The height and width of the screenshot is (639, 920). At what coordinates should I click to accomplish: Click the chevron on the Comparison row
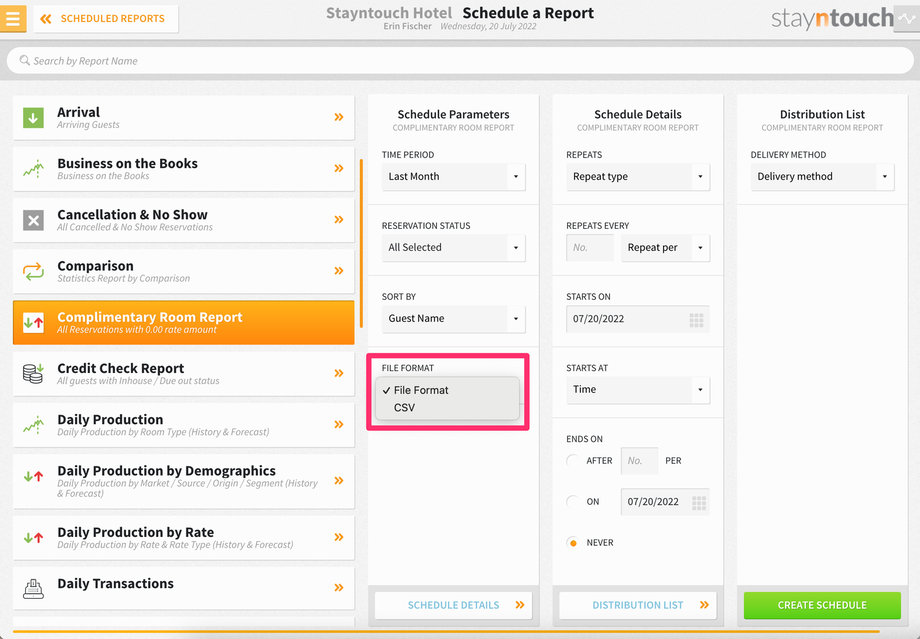coord(339,271)
